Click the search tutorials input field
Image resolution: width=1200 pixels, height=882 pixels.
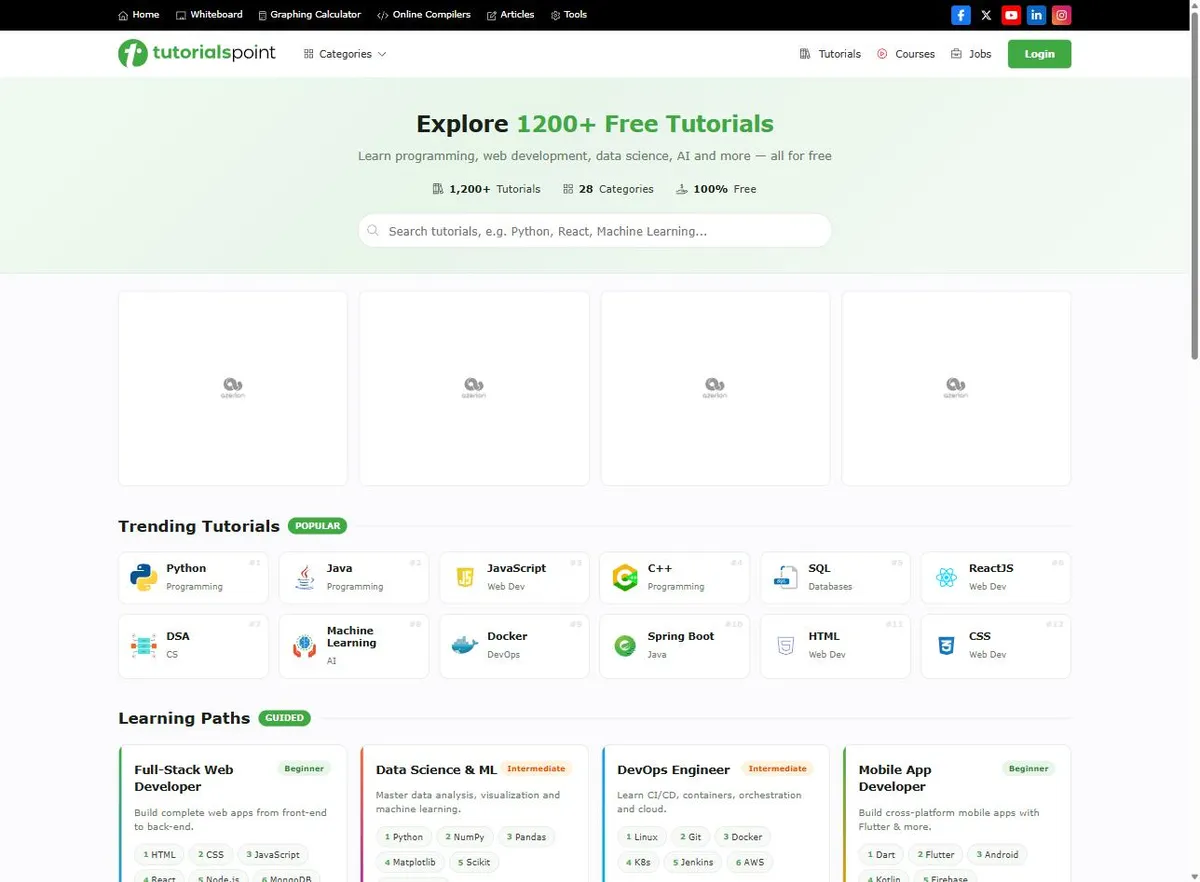(595, 231)
